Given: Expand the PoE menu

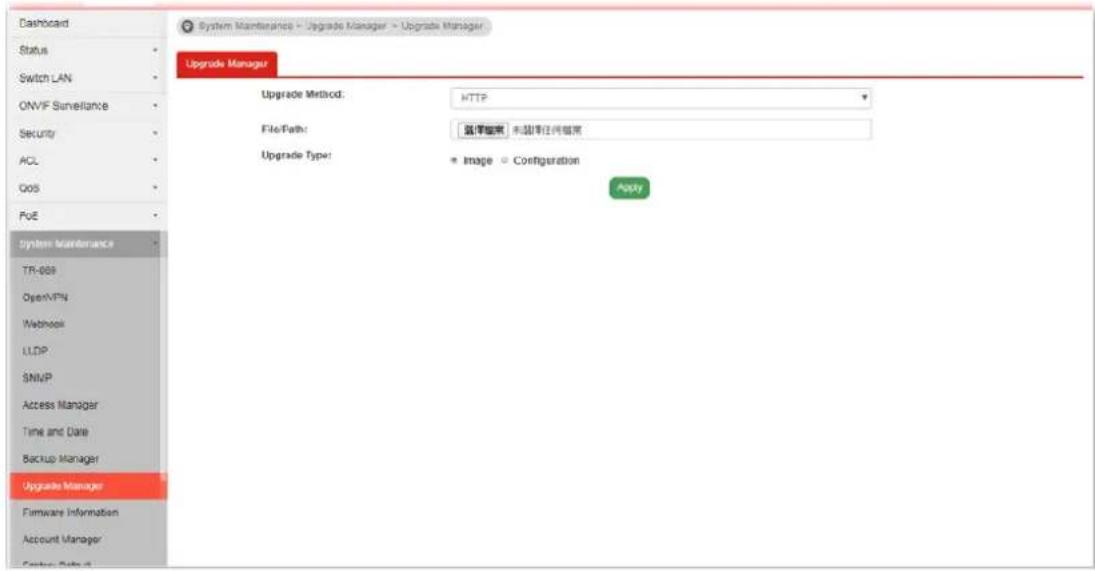Looking at the screenshot, I should click(87, 216).
